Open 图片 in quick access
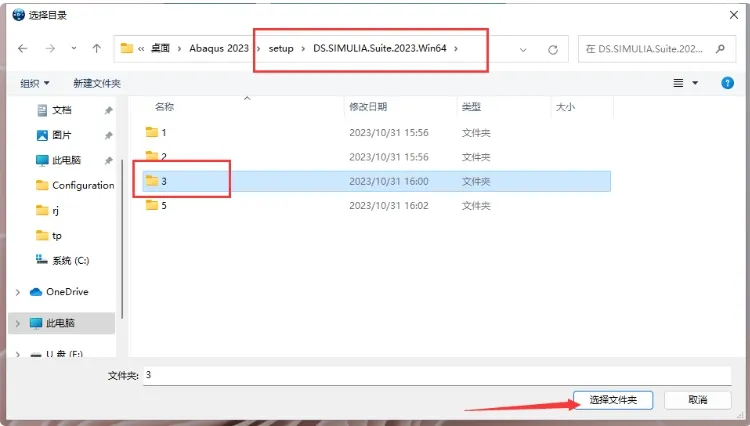The width and height of the screenshot is (750, 426). (x=61, y=135)
